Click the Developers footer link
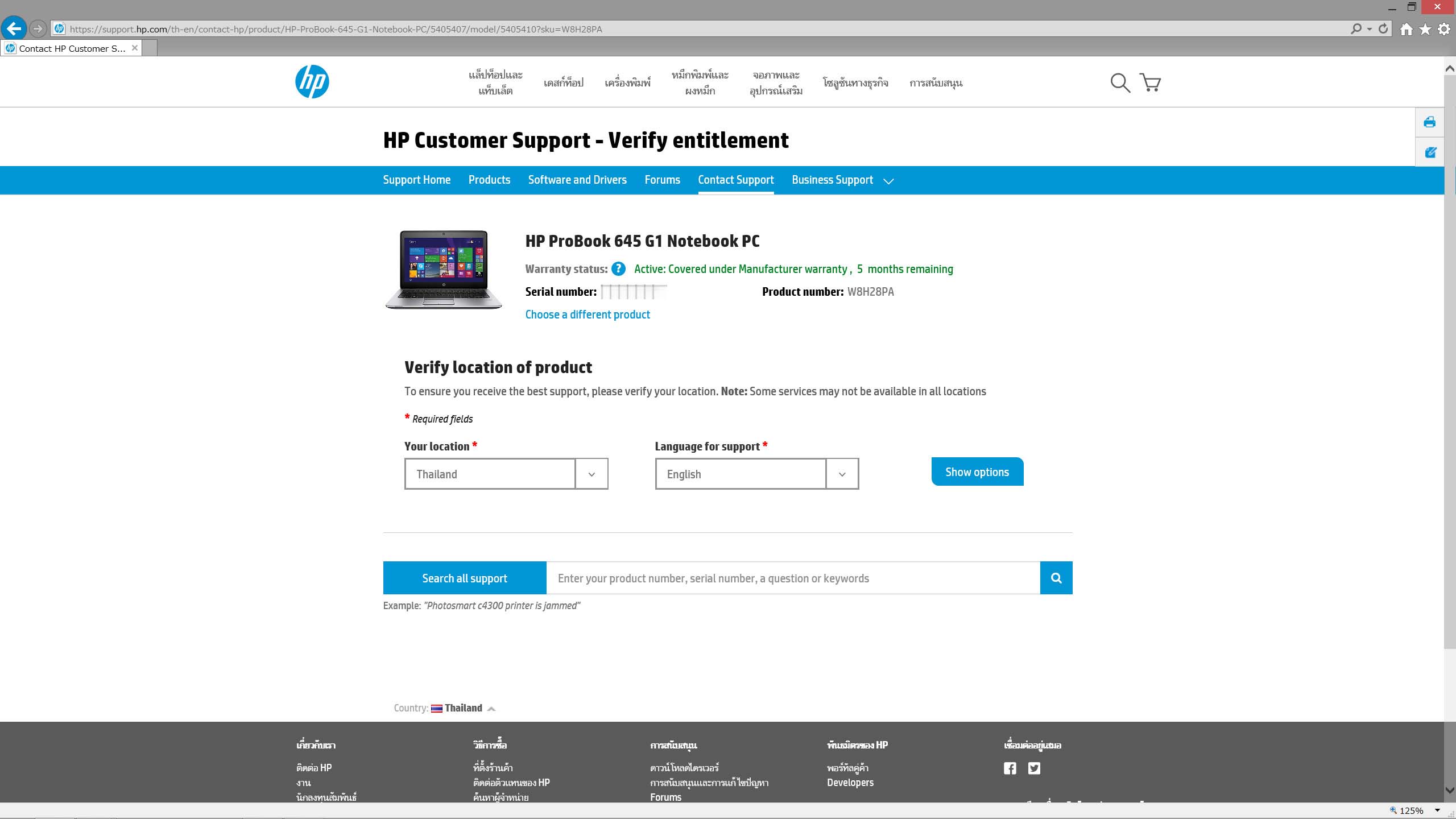The width and height of the screenshot is (1456, 819). pos(850,783)
